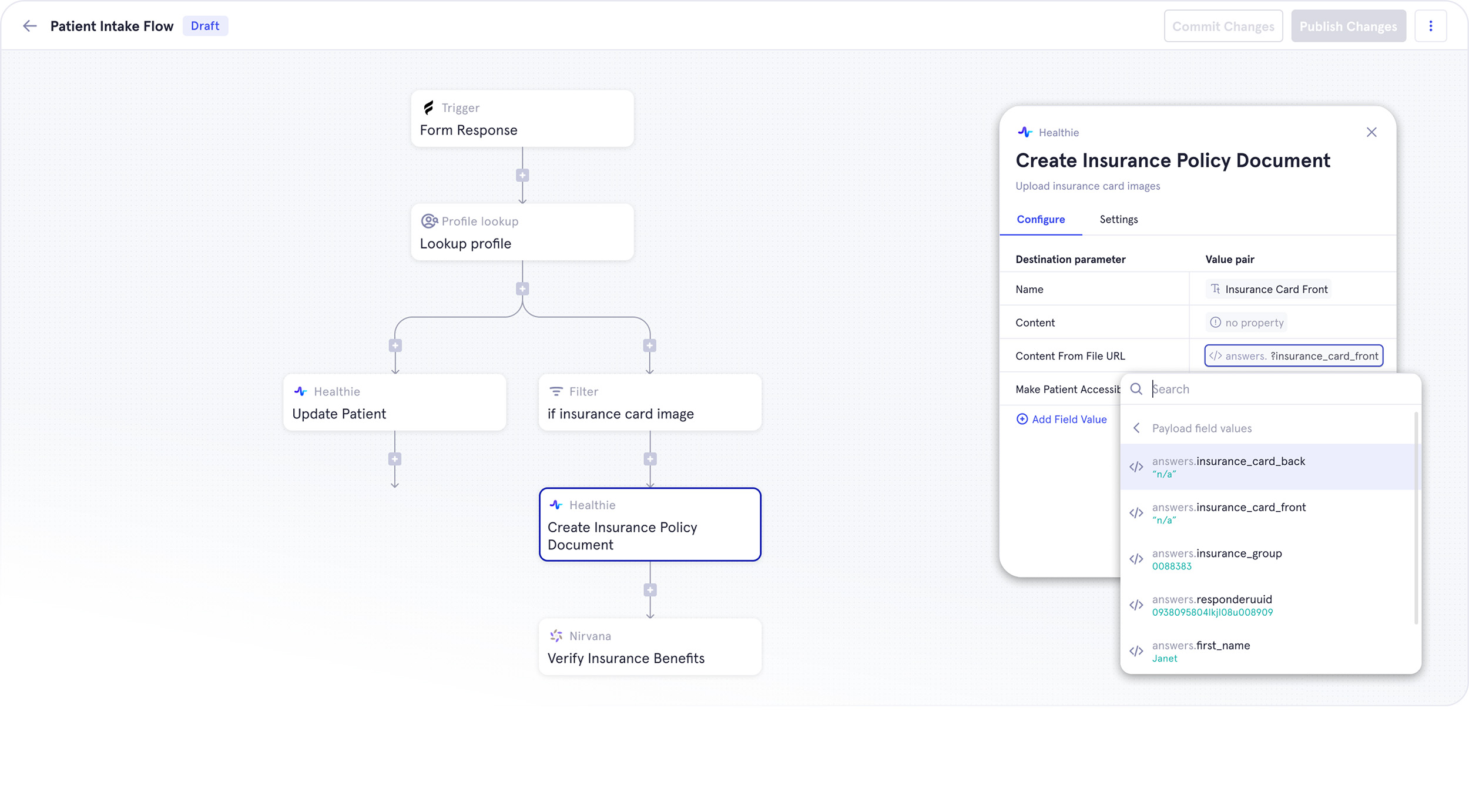Image resolution: width=1469 pixels, height=812 pixels.
Task: Click Commit Changes button
Action: [1223, 26]
